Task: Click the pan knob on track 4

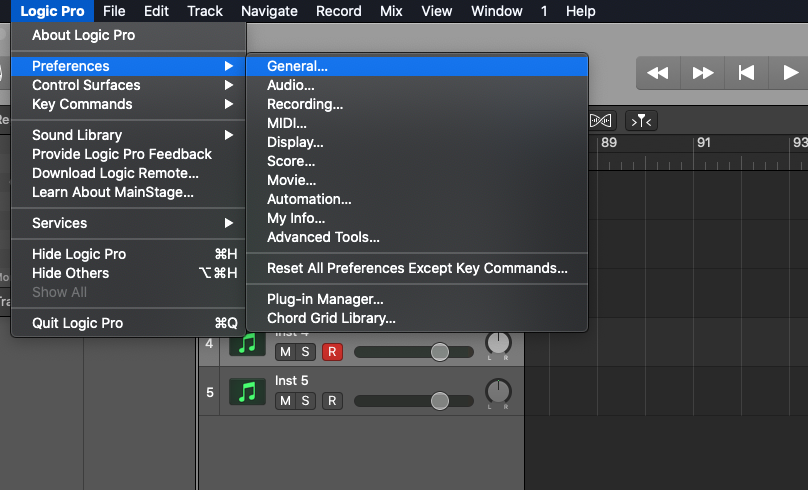Action: tap(498, 343)
